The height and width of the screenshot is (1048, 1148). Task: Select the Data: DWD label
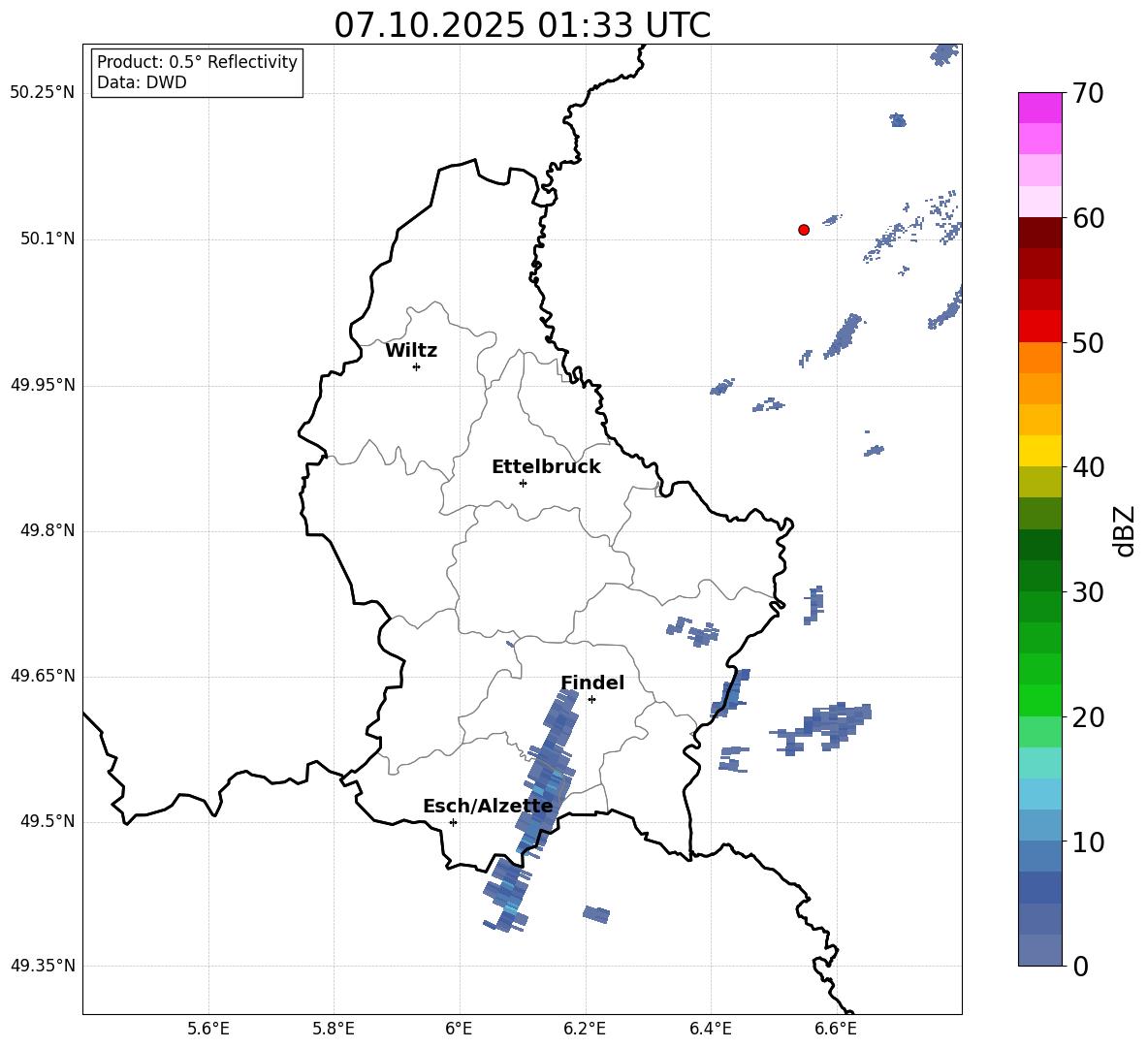point(142,82)
